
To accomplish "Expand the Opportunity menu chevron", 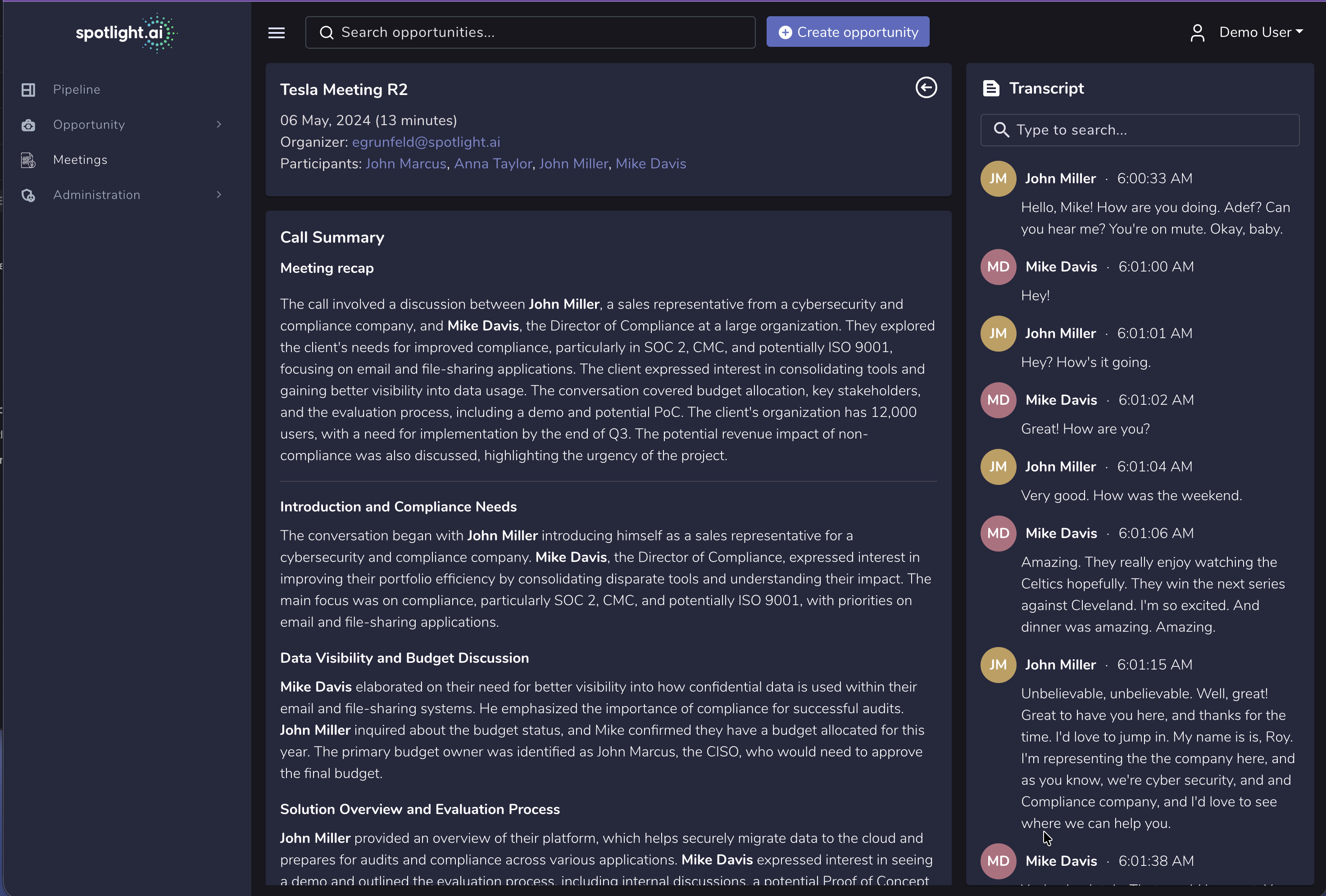I will (218, 125).
